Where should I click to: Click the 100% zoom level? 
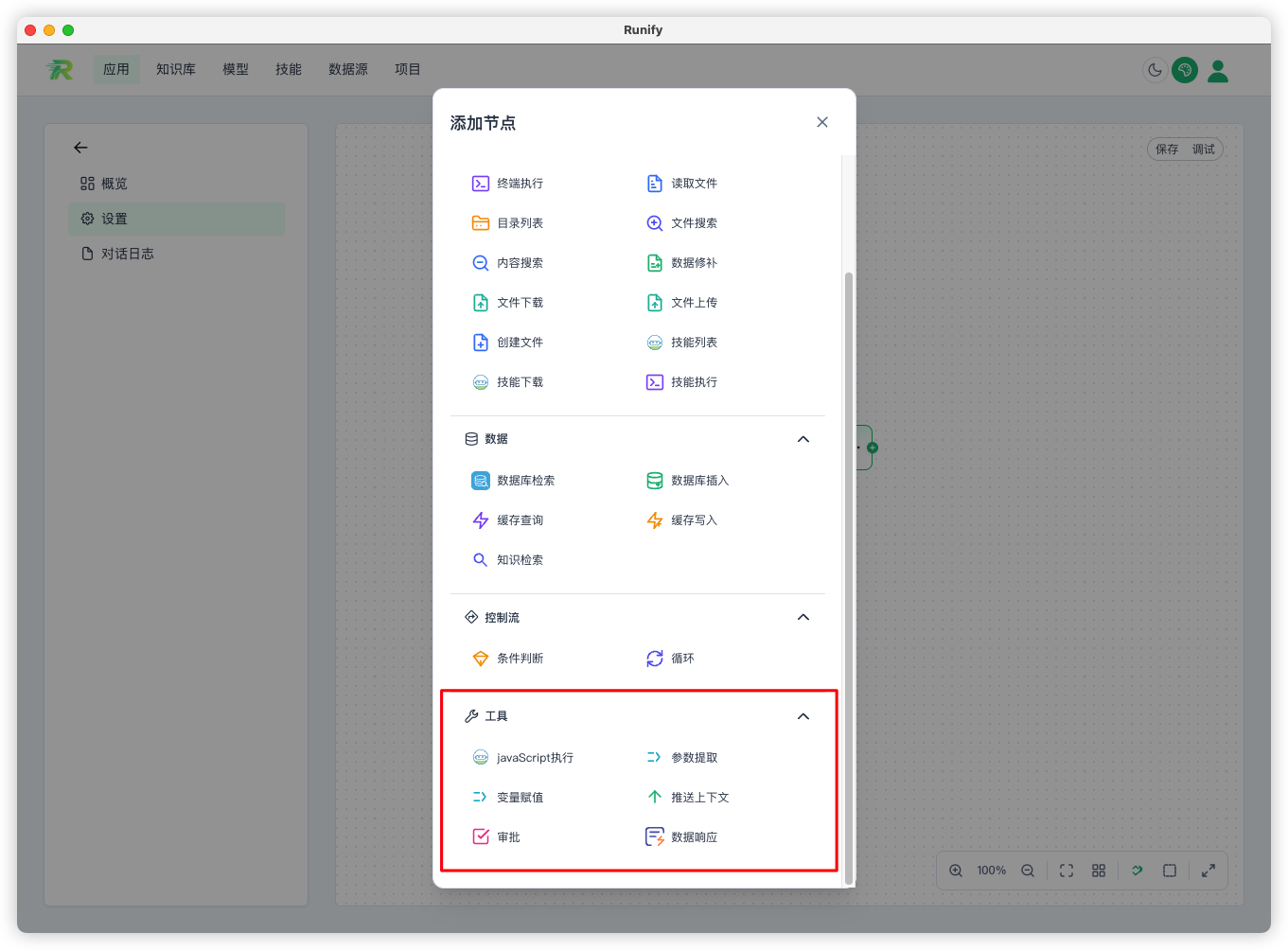click(992, 871)
